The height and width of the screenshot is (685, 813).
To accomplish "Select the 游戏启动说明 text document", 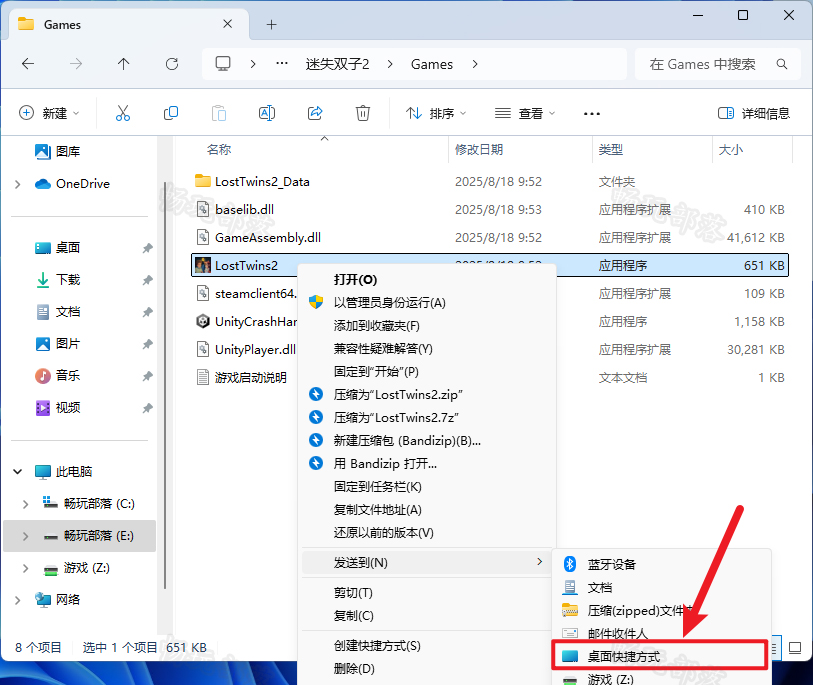I will point(242,378).
